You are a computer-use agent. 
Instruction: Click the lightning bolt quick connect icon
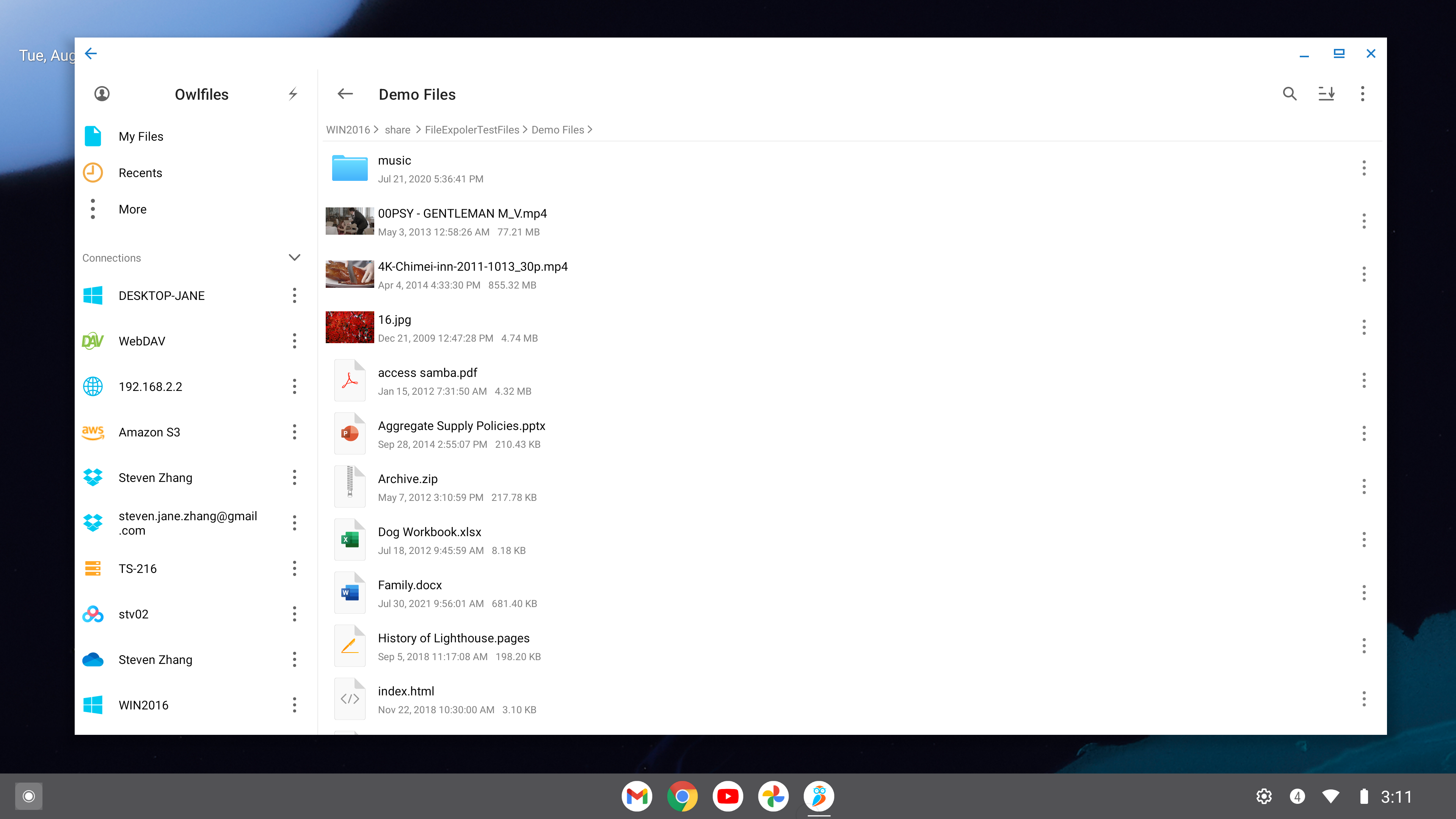[x=293, y=94]
